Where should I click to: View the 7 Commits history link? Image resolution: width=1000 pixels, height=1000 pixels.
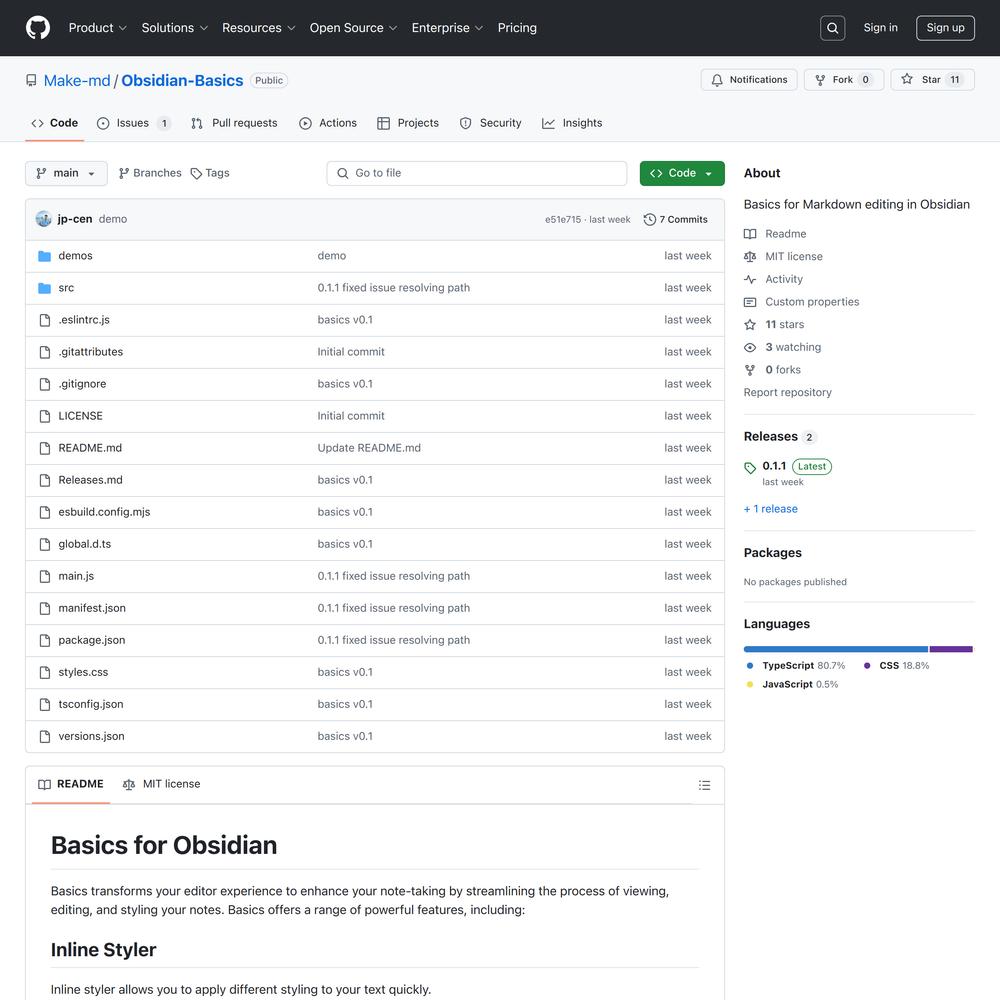(676, 219)
